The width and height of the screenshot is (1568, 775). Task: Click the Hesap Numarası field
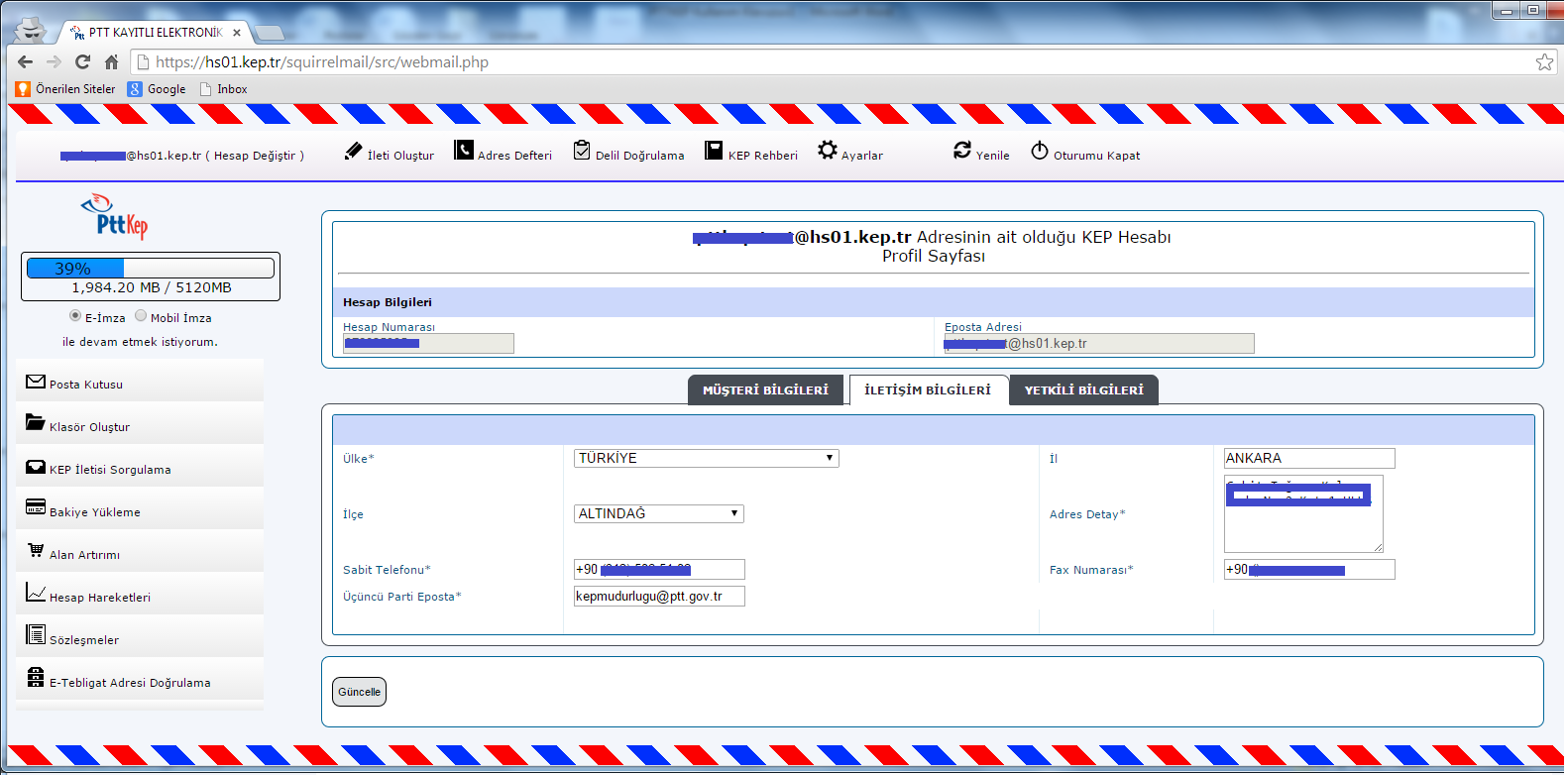tap(428, 343)
